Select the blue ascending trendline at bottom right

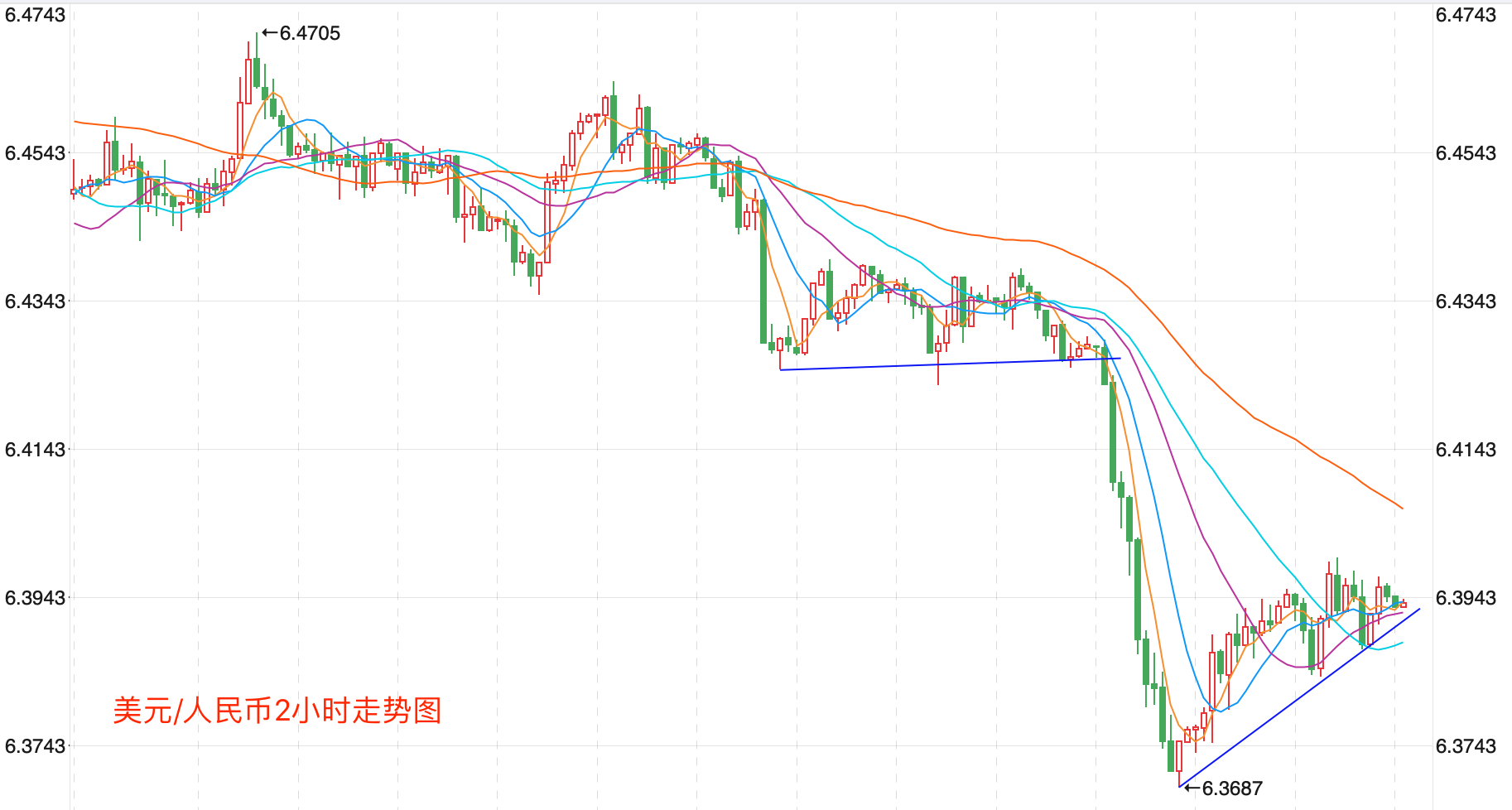click(x=1300, y=697)
